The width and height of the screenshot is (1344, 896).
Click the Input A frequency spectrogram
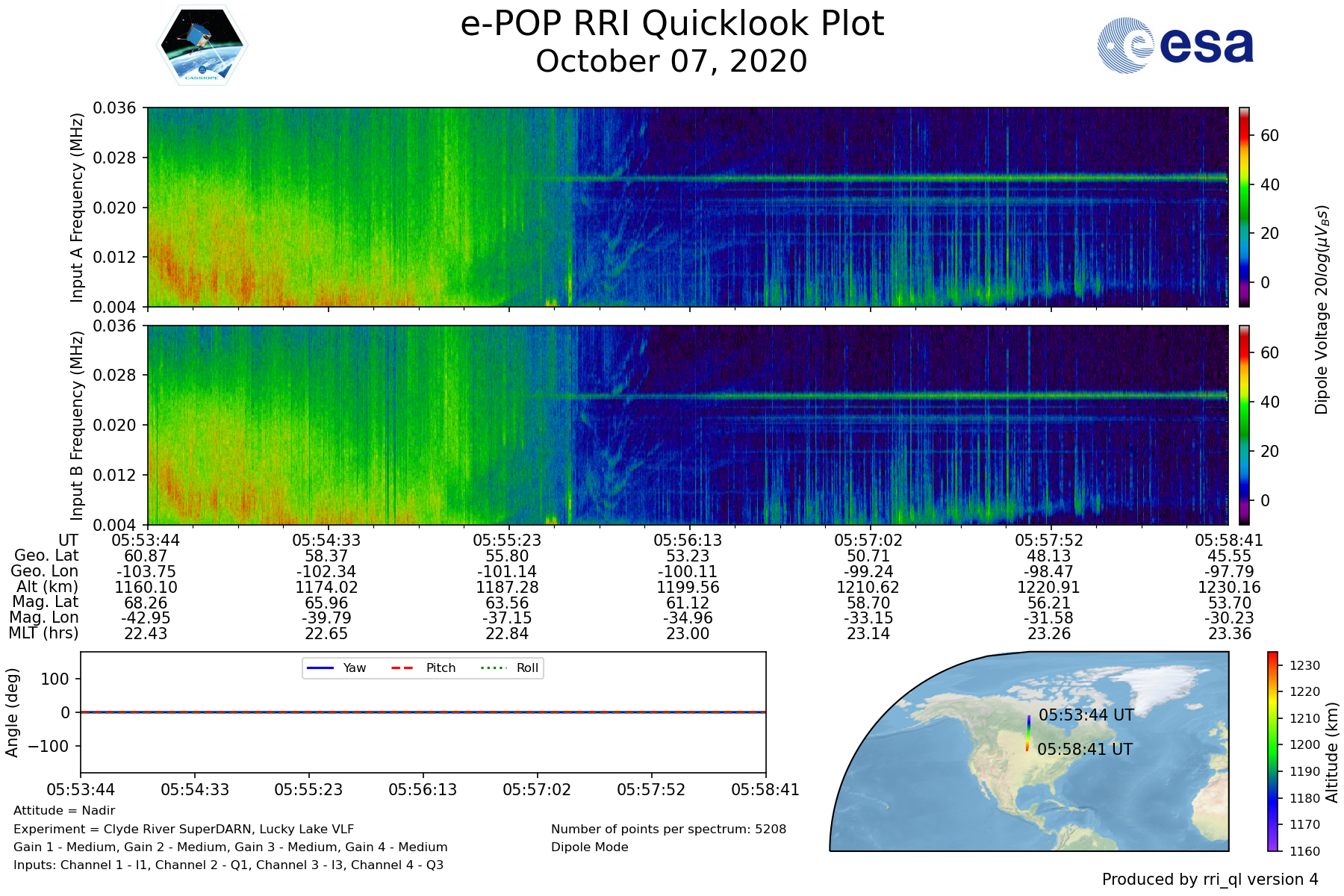[687, 207]
